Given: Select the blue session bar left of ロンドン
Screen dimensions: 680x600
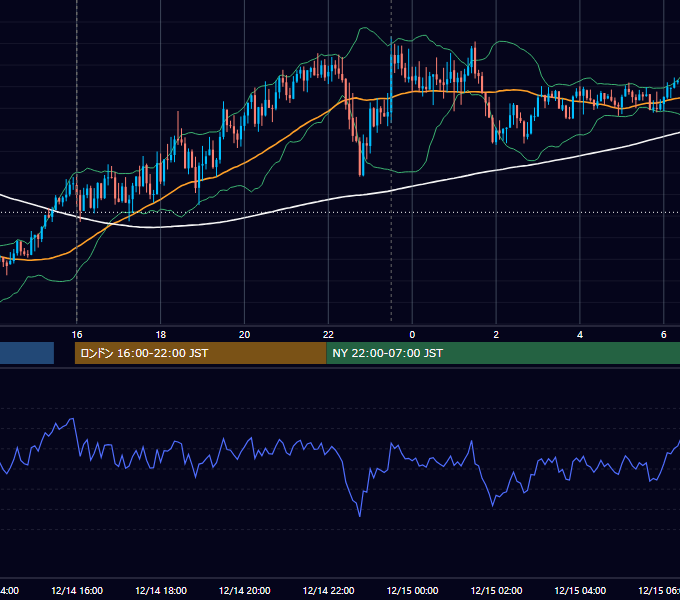Looking at the screenshot, I should tap(27, 353).
